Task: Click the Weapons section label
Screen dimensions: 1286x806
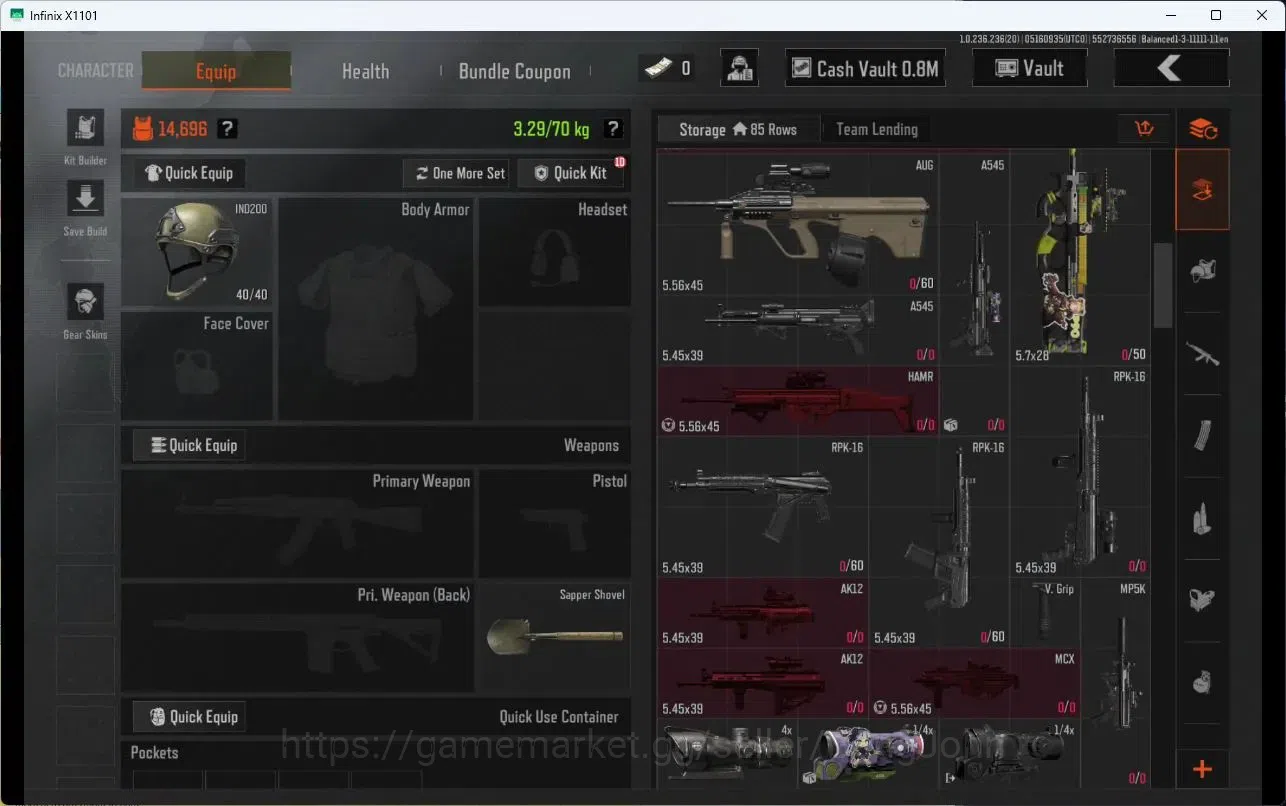Action: [x=591, y=445]
